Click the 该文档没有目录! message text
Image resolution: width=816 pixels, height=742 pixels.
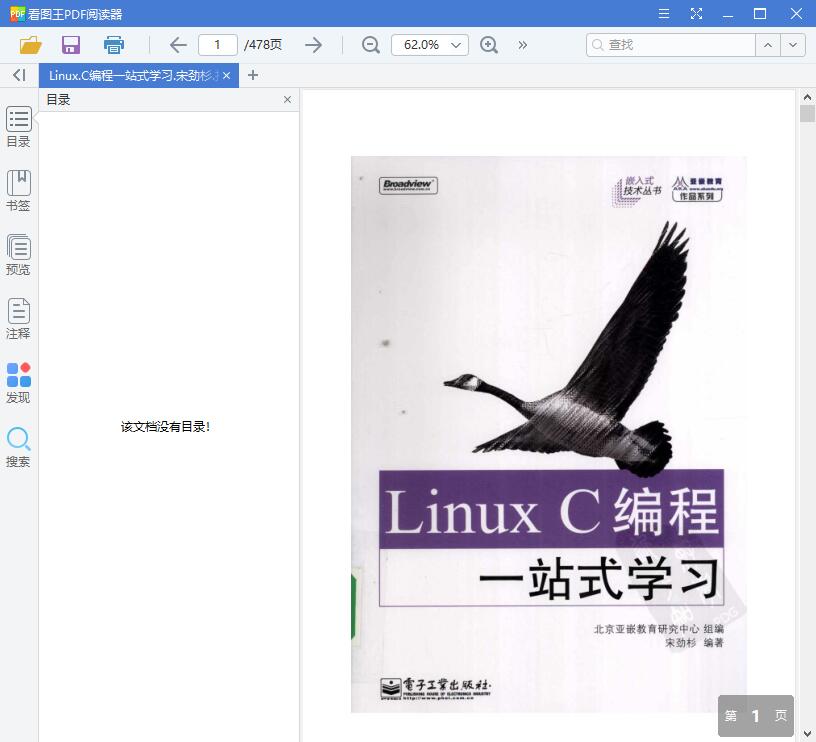pos(165,427)
